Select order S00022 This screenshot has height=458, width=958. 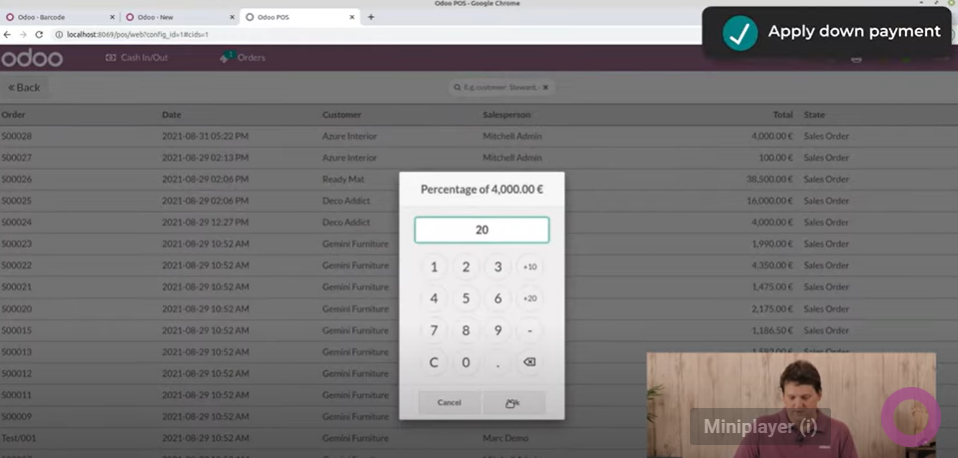pos(479,266)
